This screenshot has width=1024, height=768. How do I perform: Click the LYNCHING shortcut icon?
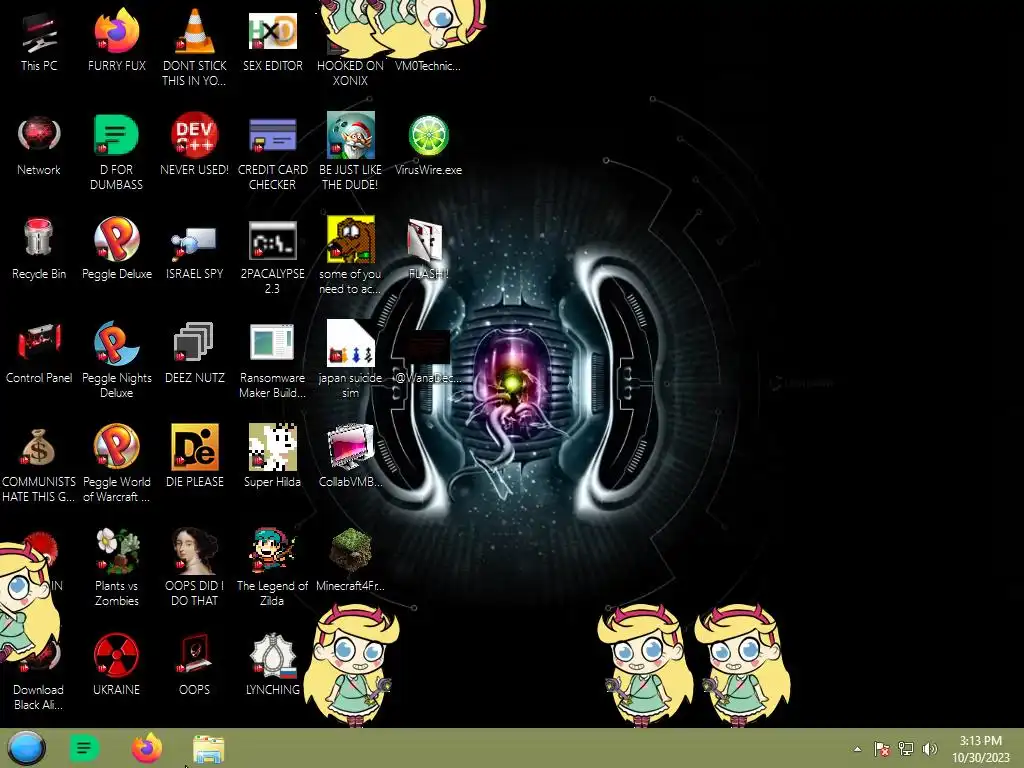pyautogui.click(x=272, y=655)
